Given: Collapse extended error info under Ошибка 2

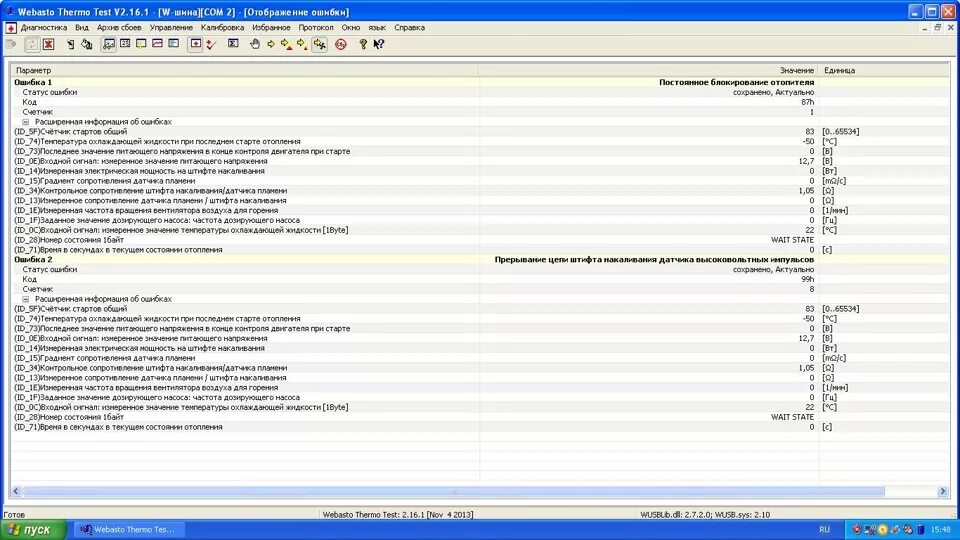Looking at the screenshot, I should click(26, 299).
